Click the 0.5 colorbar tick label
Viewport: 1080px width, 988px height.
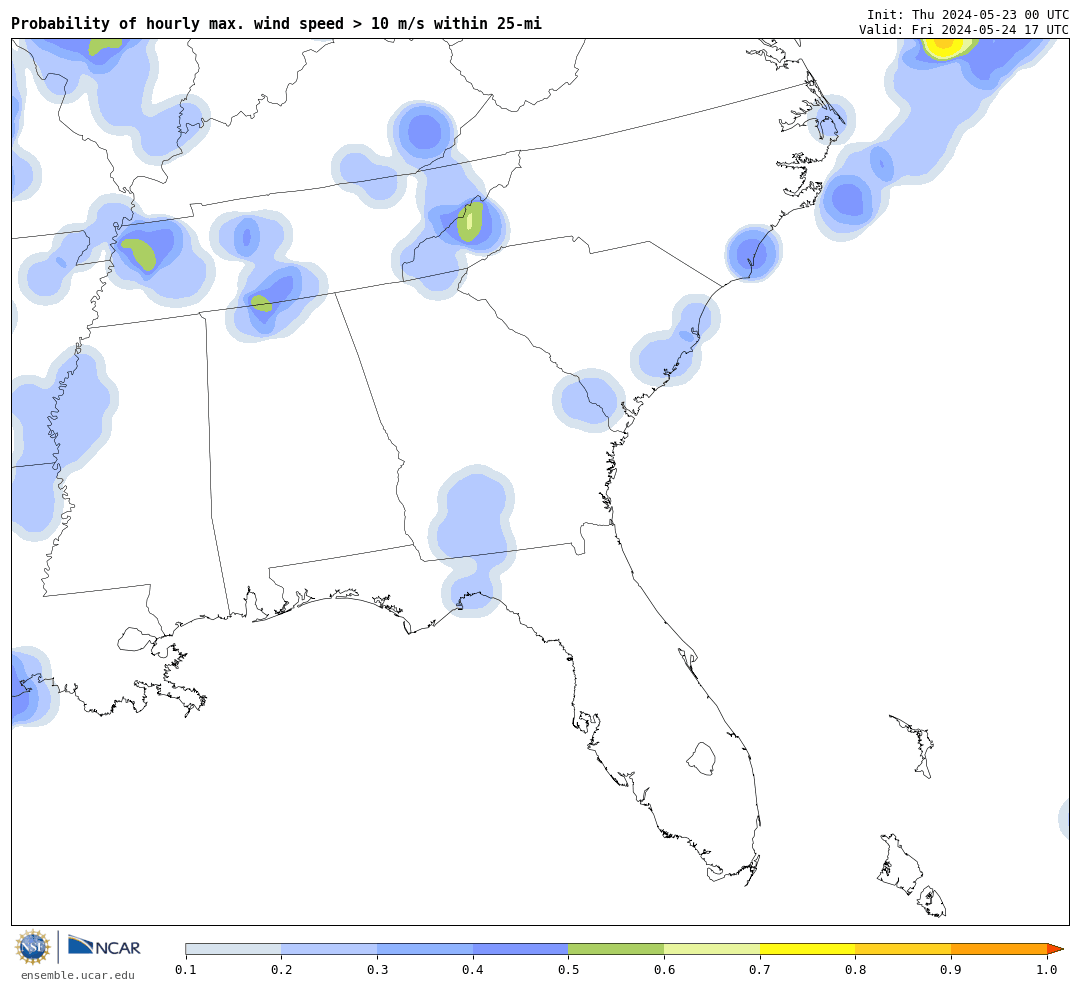pos(568,969)
